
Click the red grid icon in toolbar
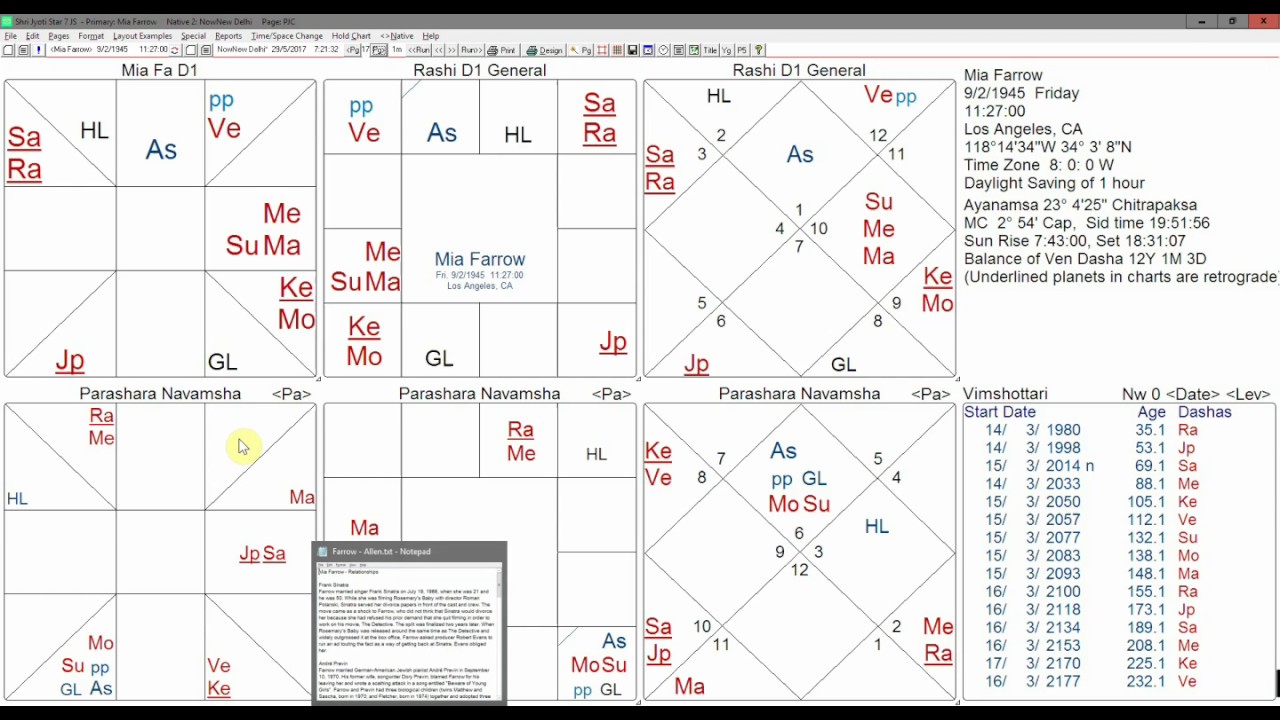click(x=618, y=50)
